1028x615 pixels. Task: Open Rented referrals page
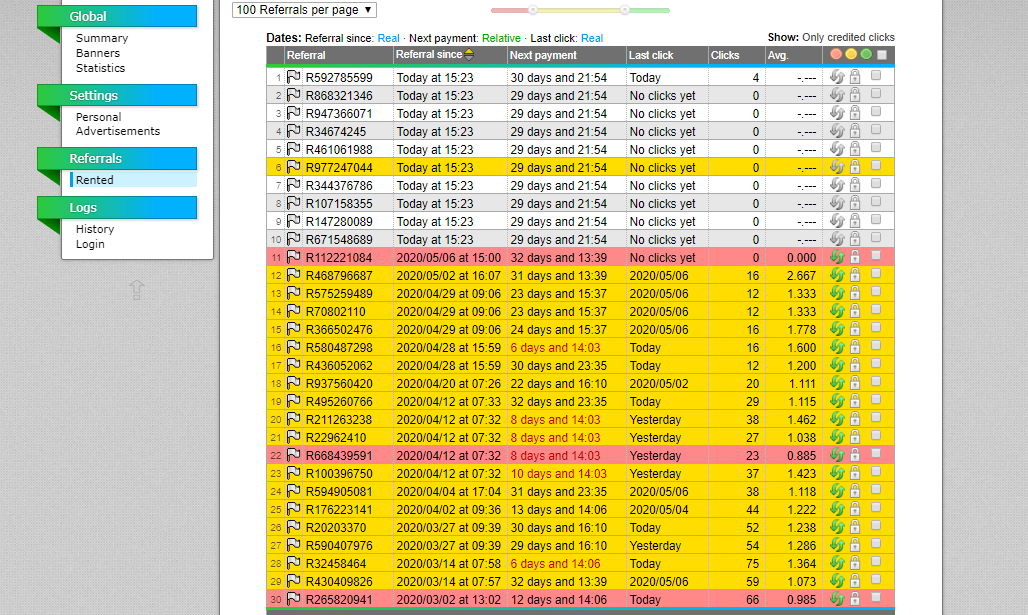click(94, 180)
